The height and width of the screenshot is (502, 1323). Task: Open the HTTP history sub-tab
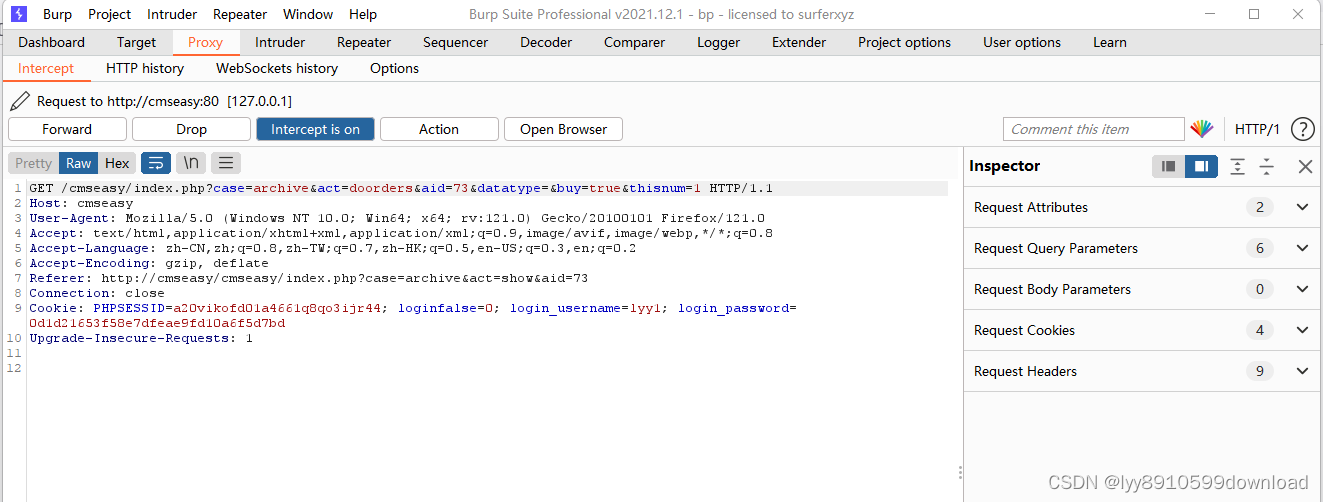145,68
